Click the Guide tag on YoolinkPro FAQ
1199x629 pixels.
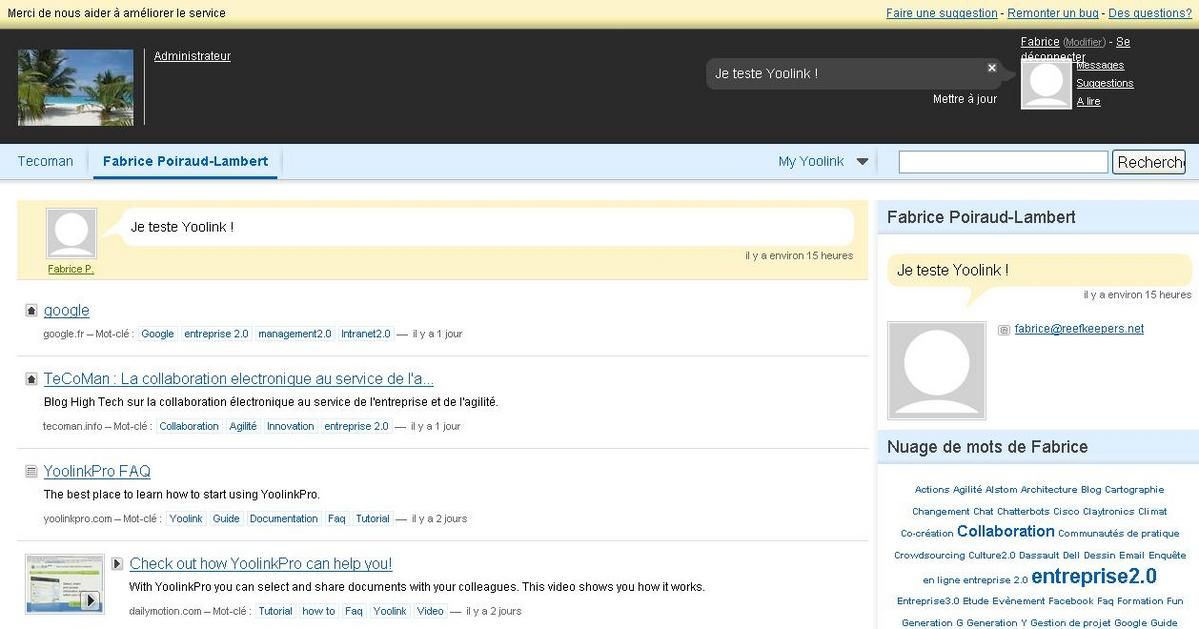point(226,519)
